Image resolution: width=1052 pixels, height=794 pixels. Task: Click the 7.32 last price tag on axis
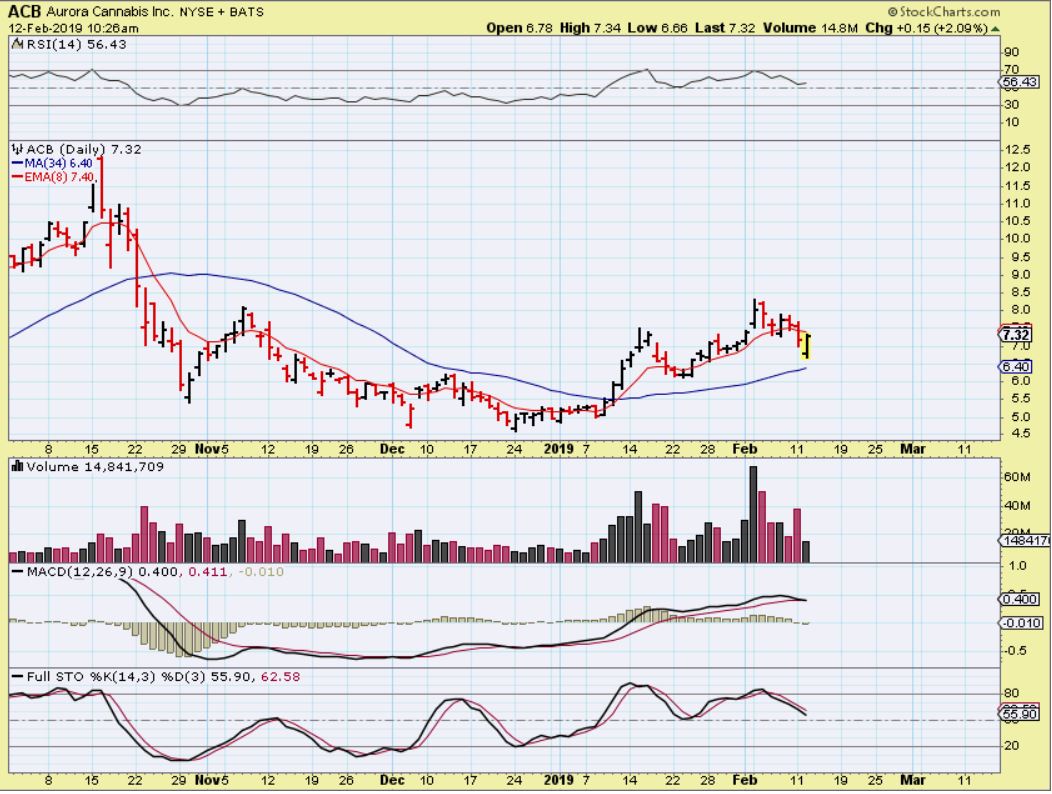tap(1016, 335)
